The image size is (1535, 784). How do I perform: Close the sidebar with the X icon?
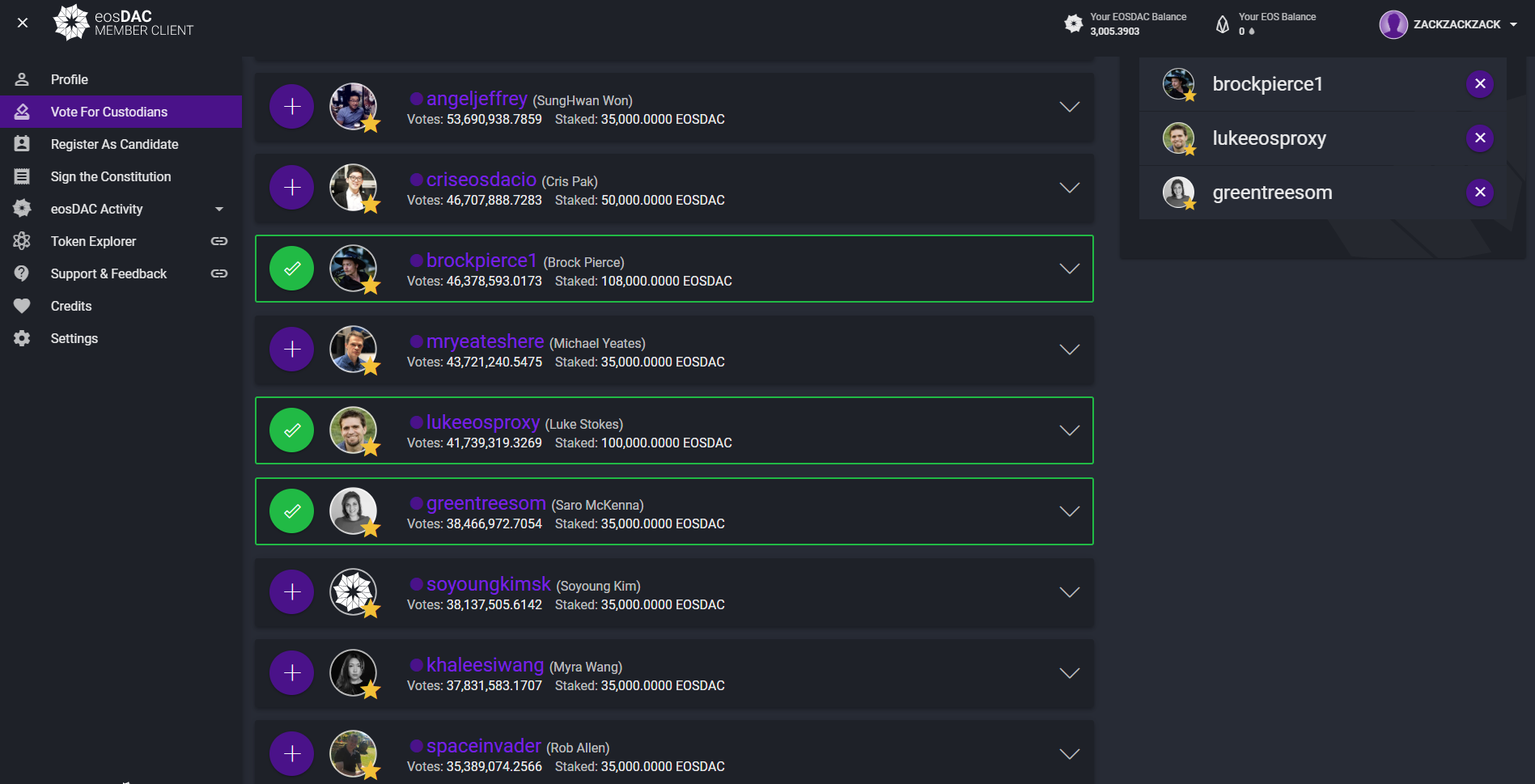click(x=23, y=23)
